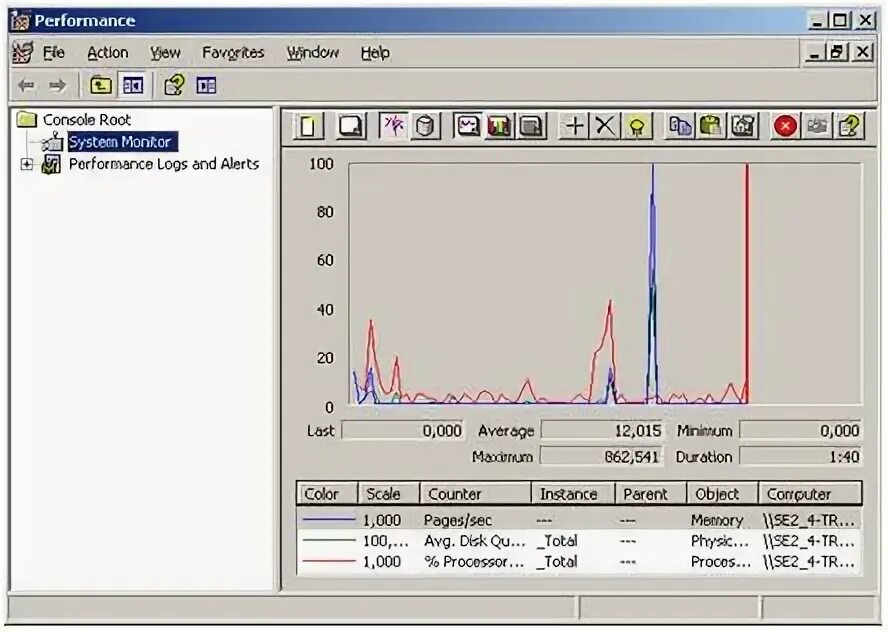
Task: Select the Avg. Disk Qu... counter name
Action: [475, 541]
